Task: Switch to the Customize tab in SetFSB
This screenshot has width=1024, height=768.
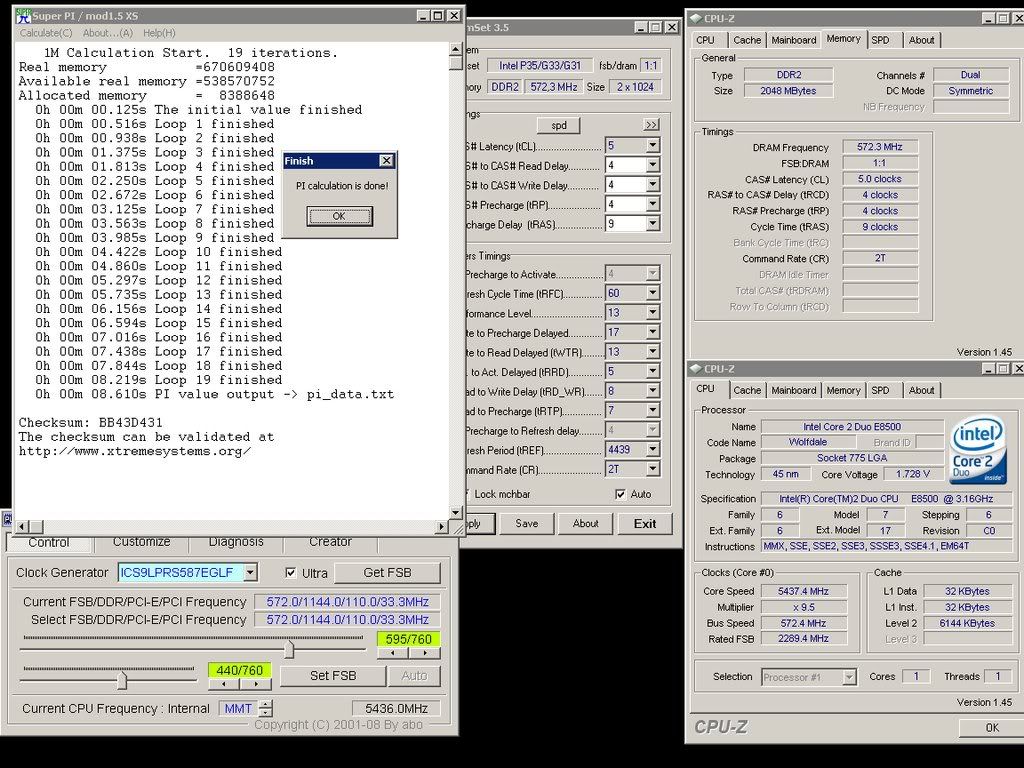Action: 141,542
